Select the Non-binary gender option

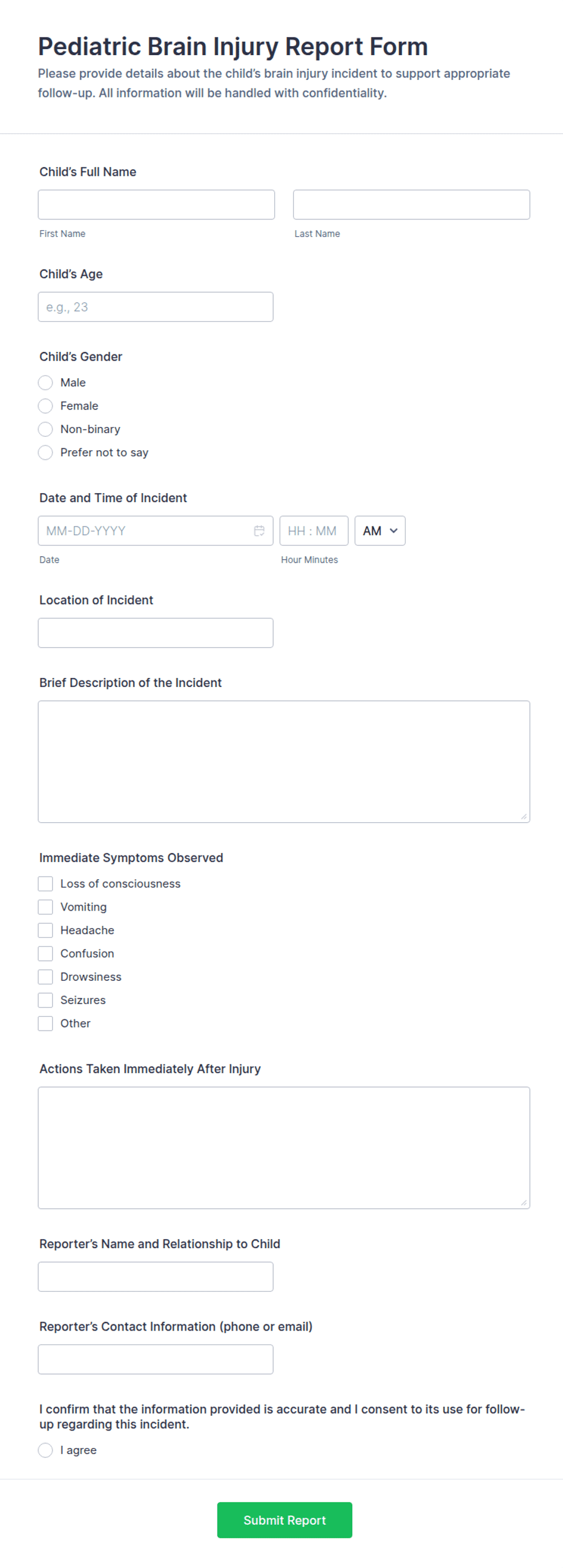pyautogui.click(x=45, y=429)
